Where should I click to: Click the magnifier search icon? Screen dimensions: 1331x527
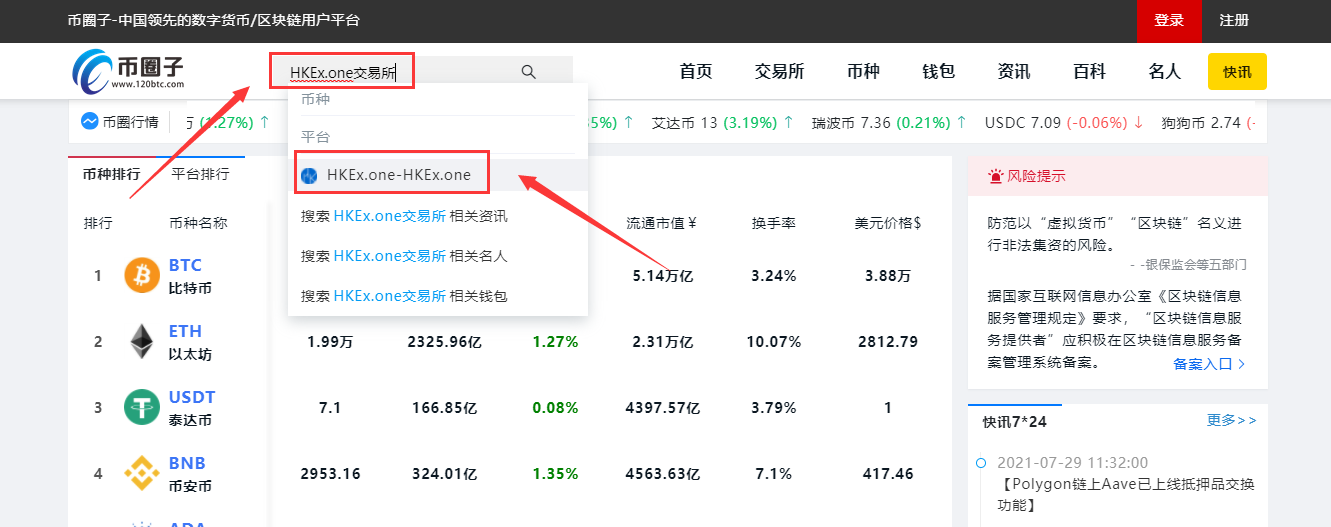529,71
